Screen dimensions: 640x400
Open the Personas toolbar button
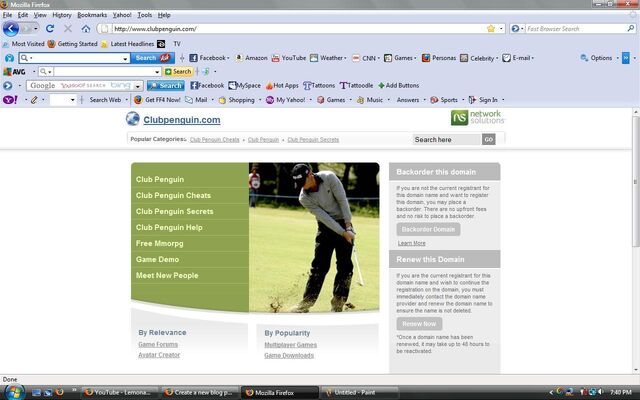click(439, 58)
